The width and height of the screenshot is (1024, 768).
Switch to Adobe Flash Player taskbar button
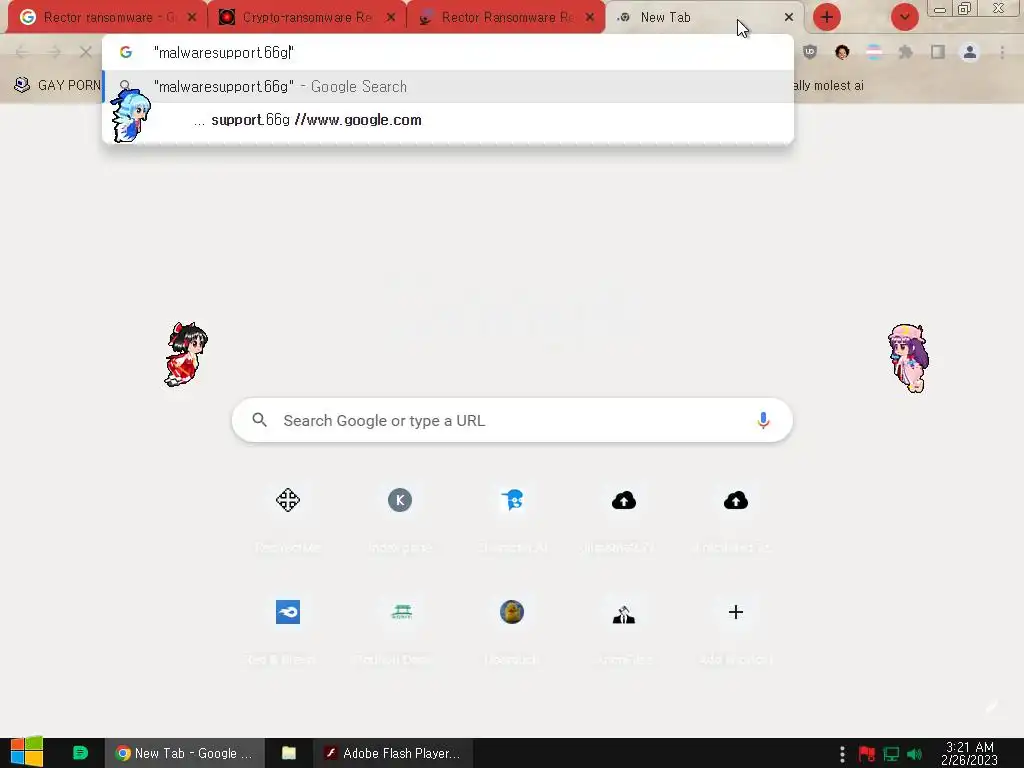click(394, 753)
